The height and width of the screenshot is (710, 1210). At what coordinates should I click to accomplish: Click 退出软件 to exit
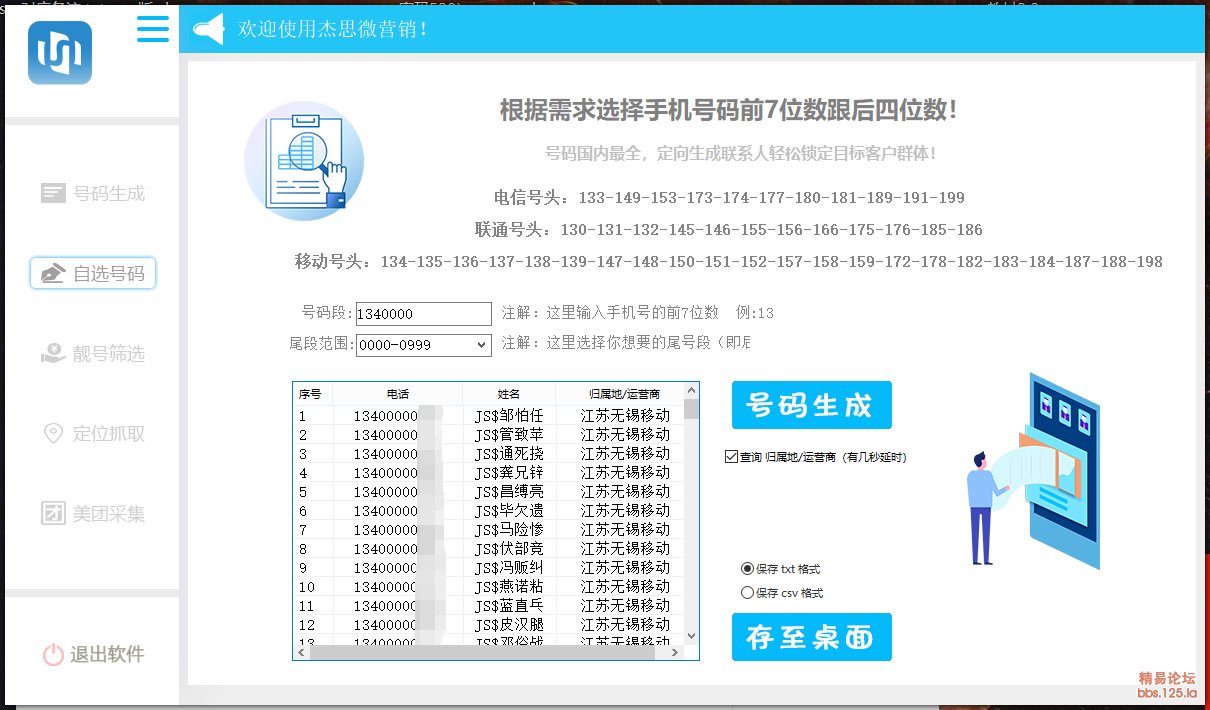click(x=93, y=655)
